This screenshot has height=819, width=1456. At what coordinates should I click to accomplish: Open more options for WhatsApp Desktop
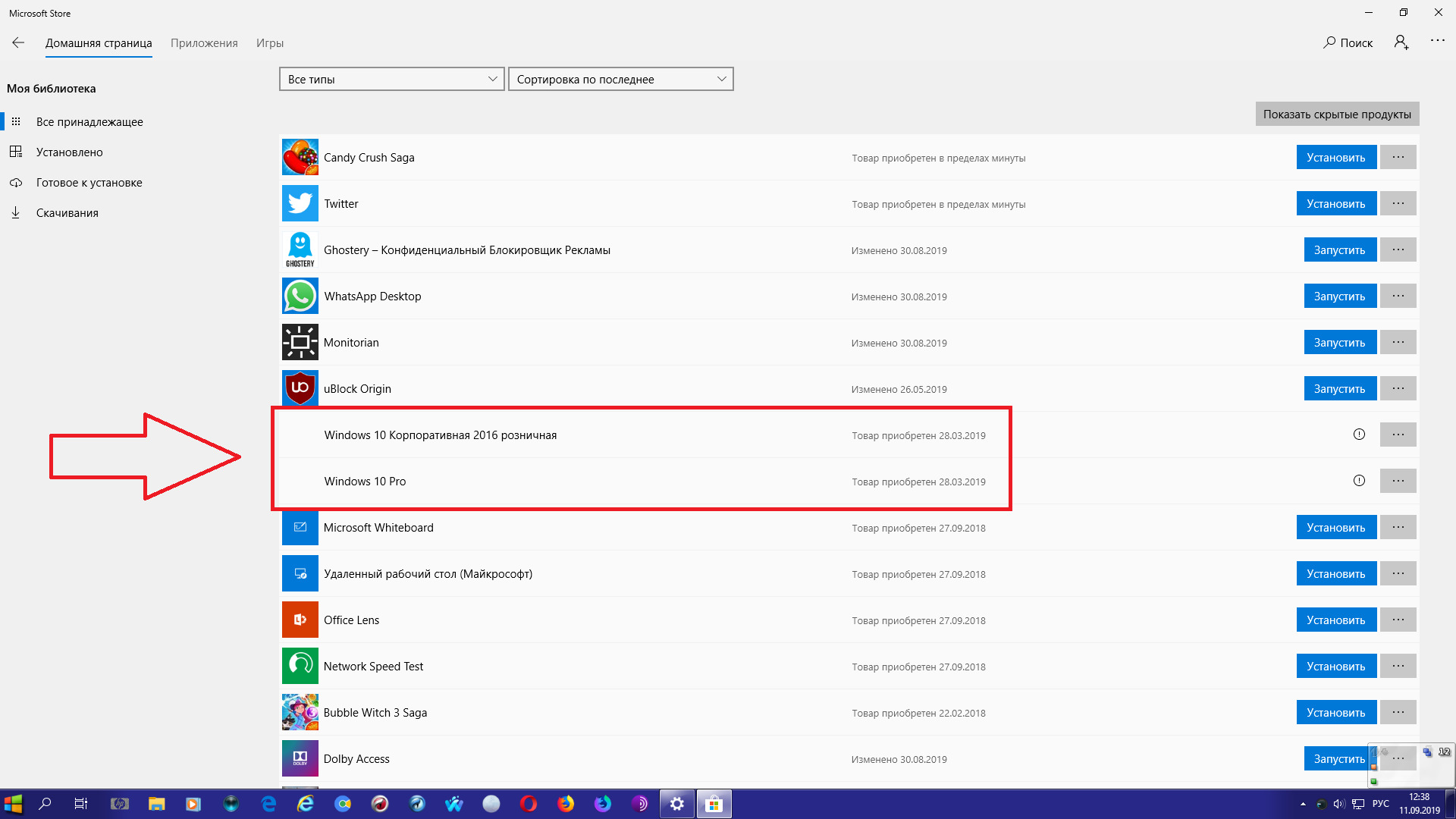pos(1398,297)
